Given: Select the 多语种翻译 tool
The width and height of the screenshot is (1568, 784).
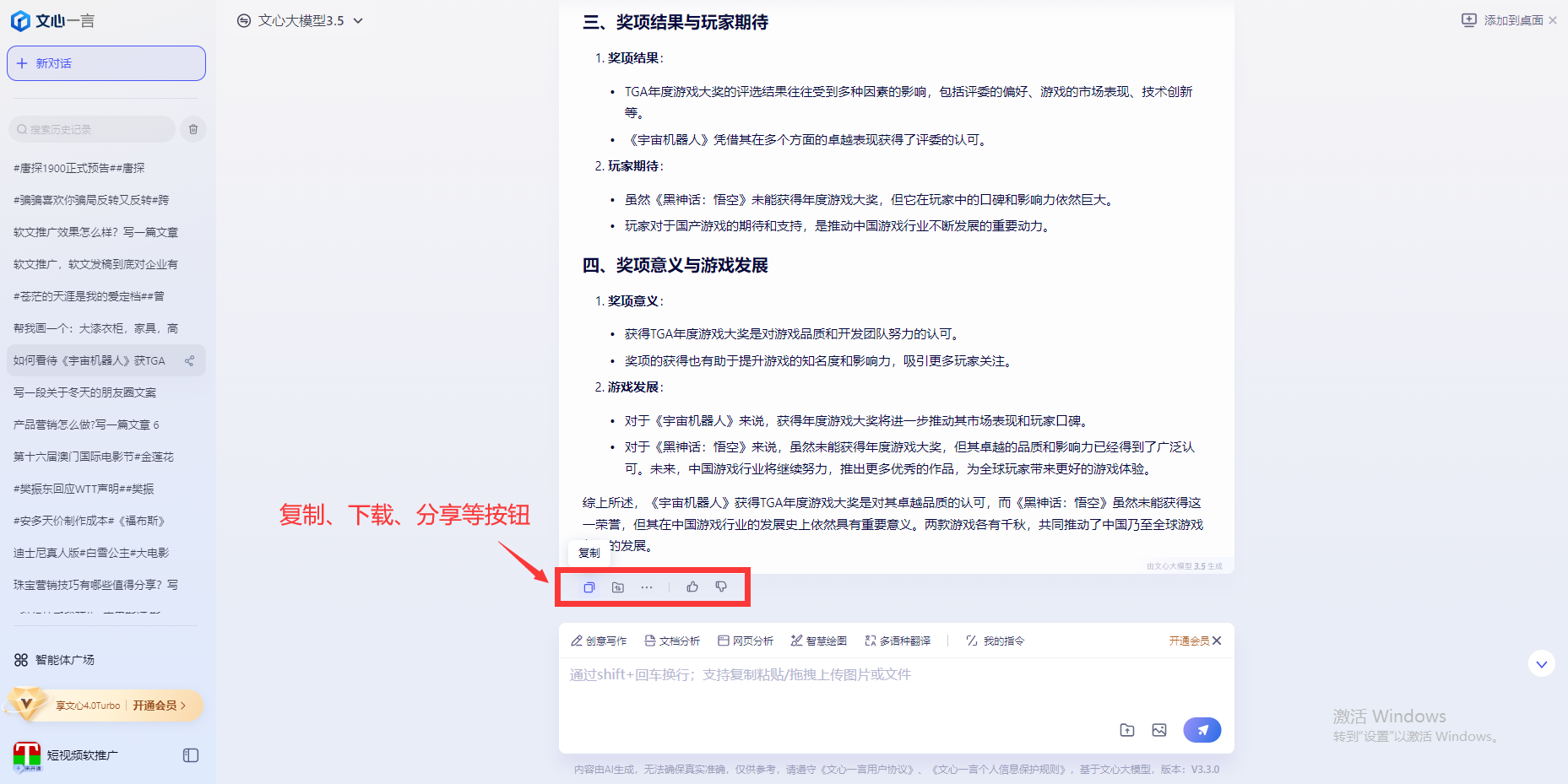Looking at the screenshot, I should point(898,641).
